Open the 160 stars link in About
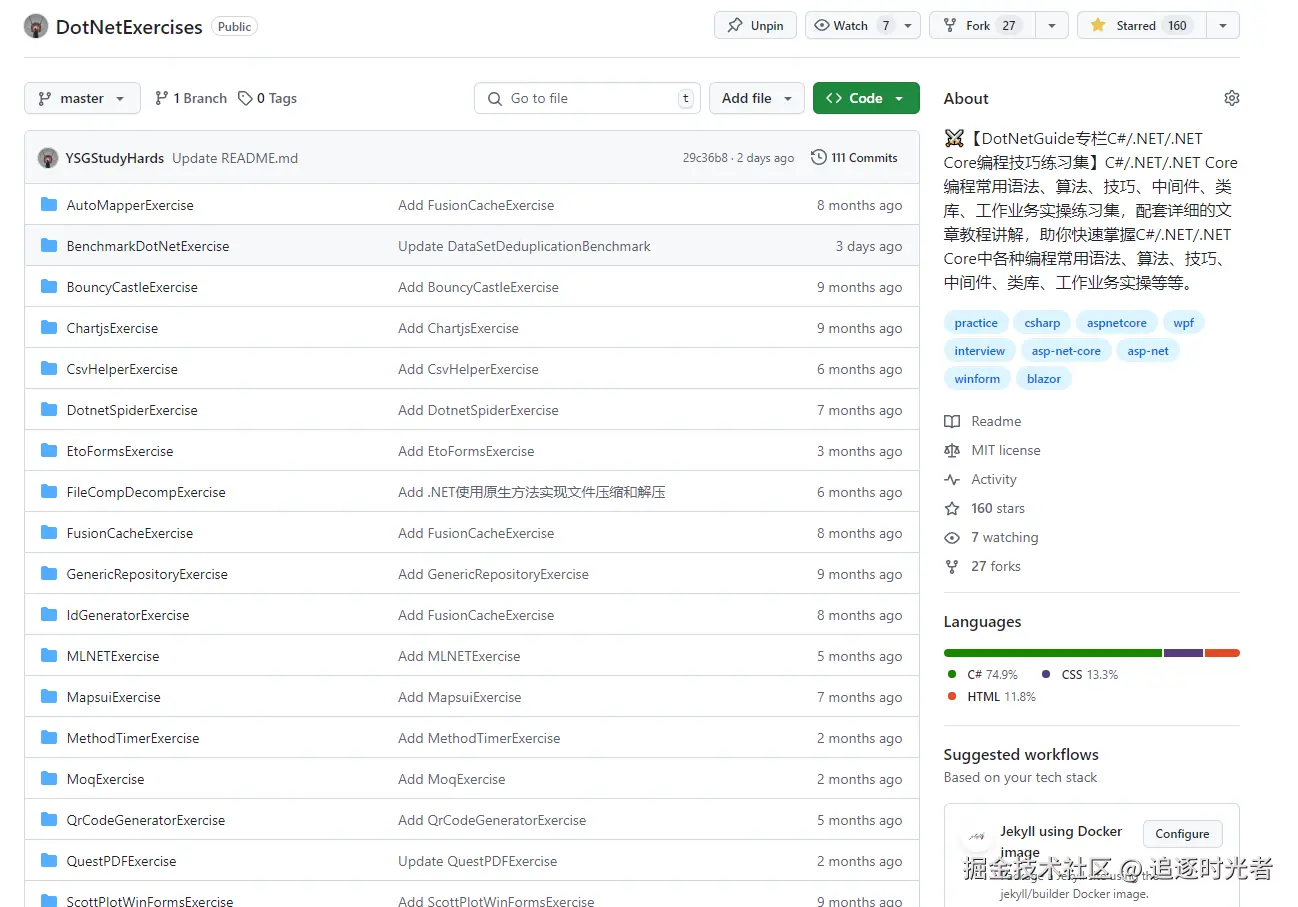Screen dimensions: 1298x907 point(984,508)
